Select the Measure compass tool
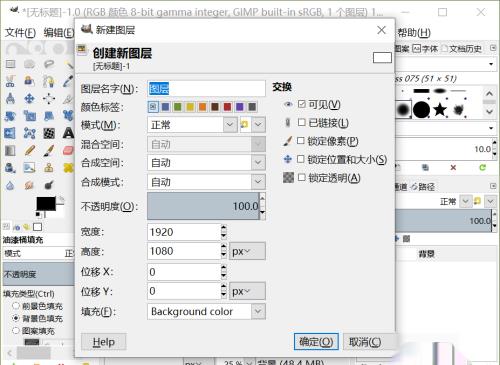The height and width of the screenshot is (365, 500). click(10, 99)
